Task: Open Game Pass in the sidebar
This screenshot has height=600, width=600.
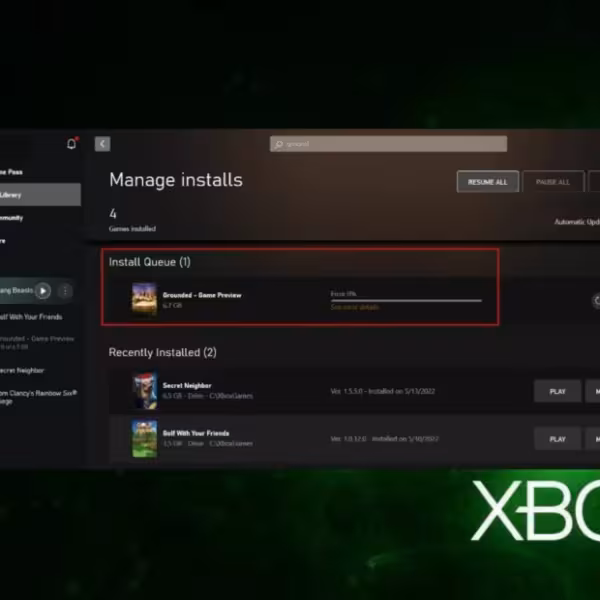Action: point(11,172)
